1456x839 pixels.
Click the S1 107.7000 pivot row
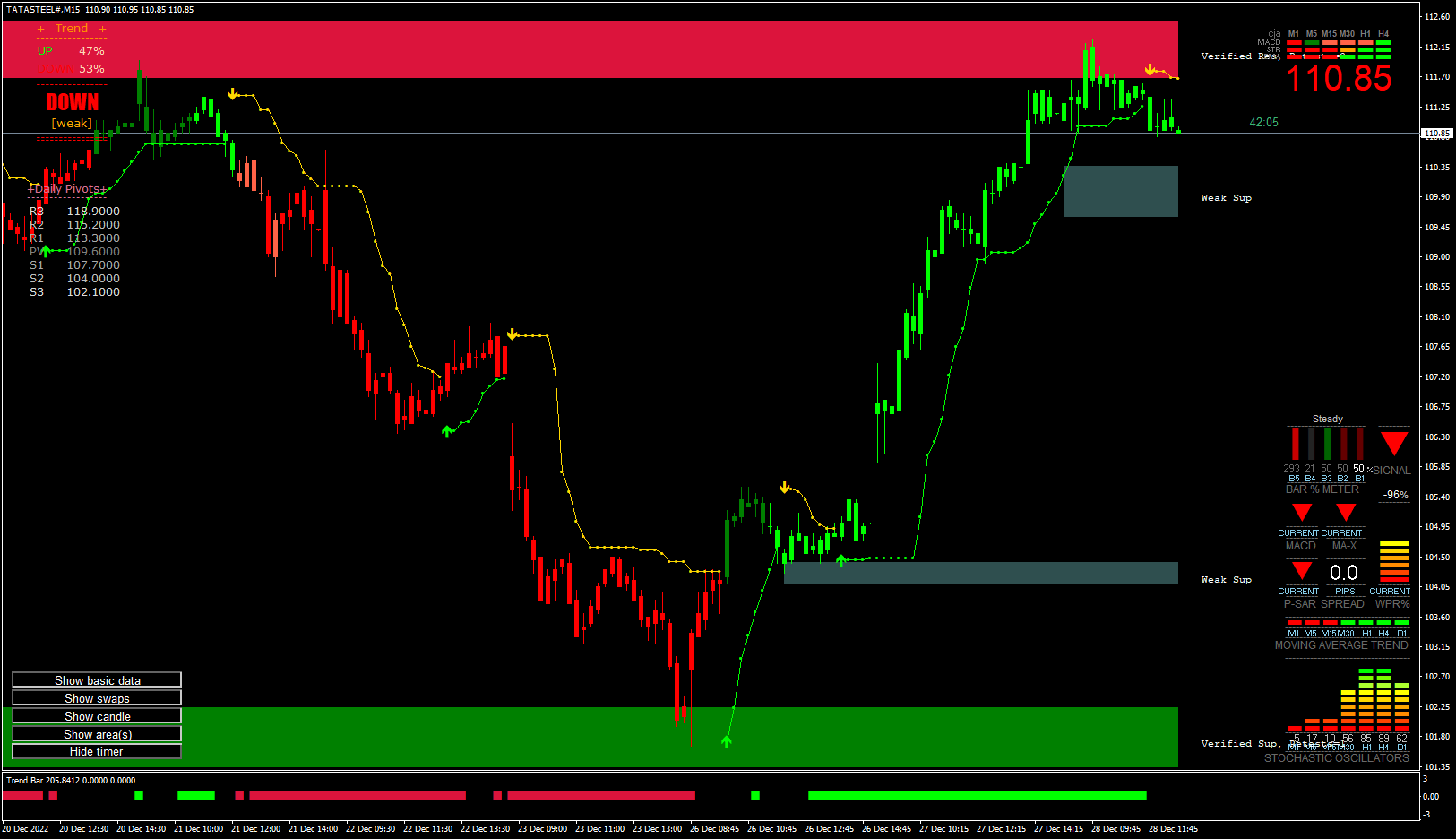74,265
